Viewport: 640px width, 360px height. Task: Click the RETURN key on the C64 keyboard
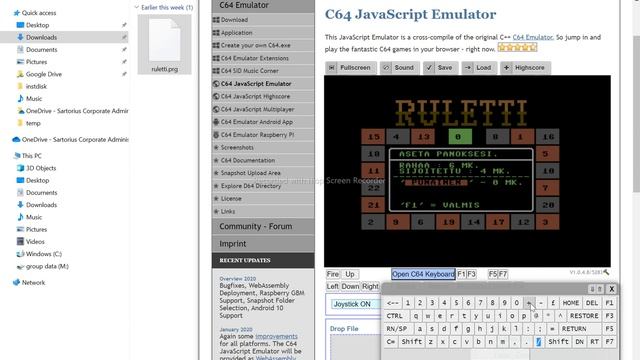tap(573, 329)
